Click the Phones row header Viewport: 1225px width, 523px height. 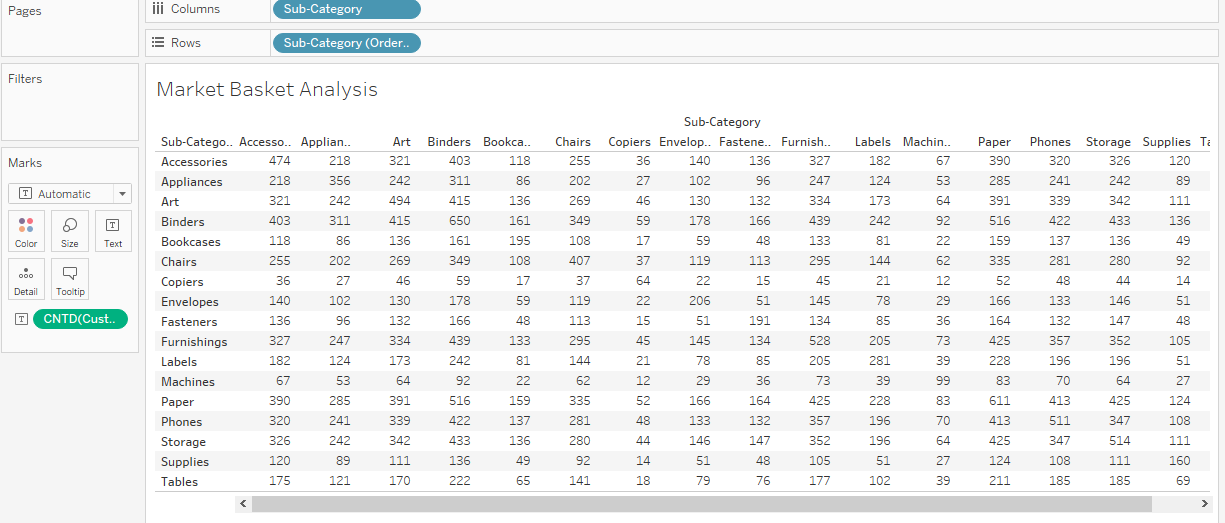click(182, 422)
